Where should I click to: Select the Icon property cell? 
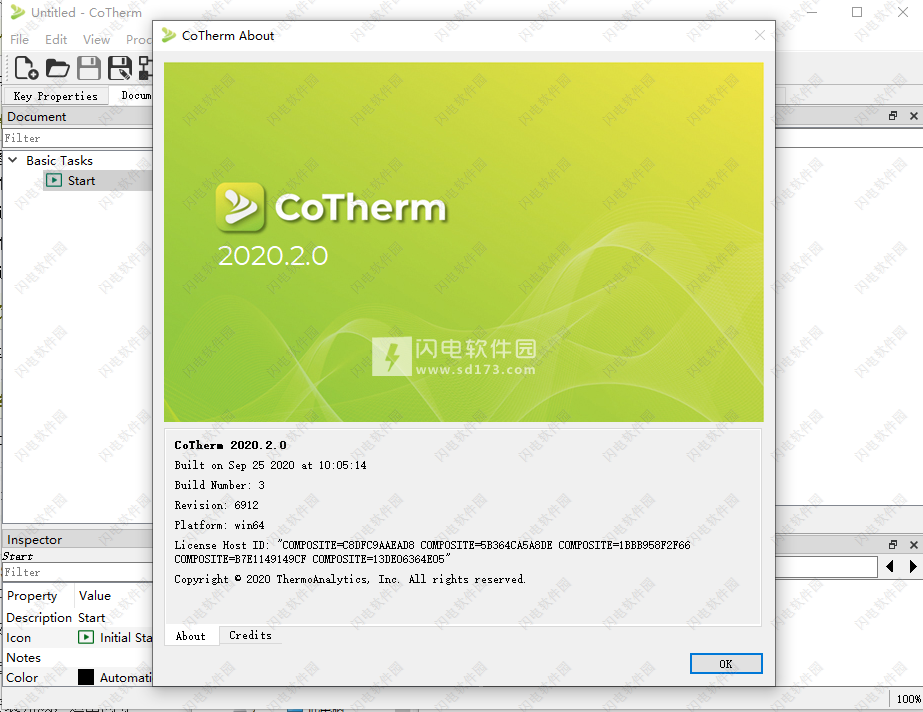pyautogui.click(x=18, y=637)
